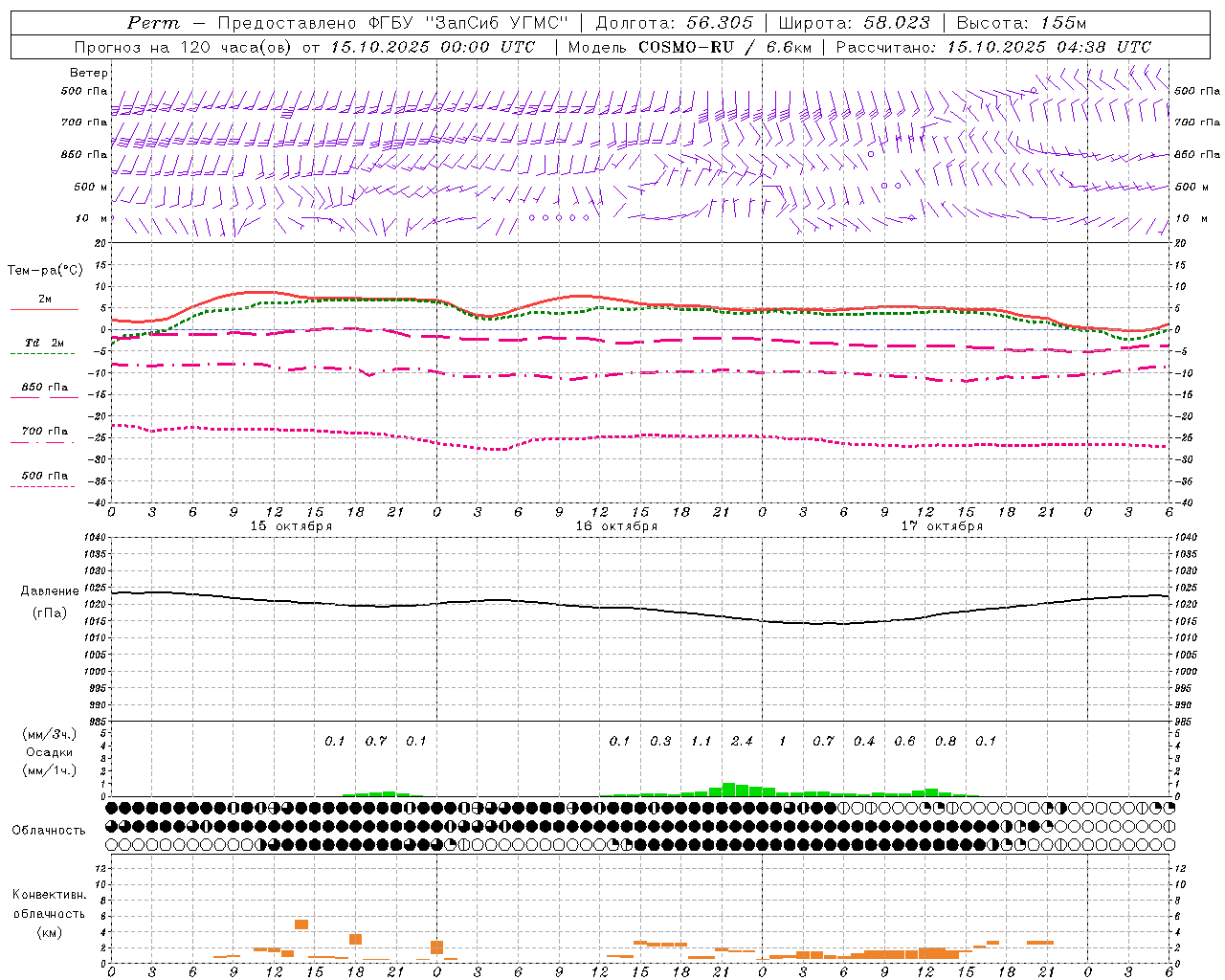Image resolution: width=1225 pixels, height=980 pixels.
Task: Click the forecast start "15.10.2025 00:00 UTC"
Action: click(433, 47)
